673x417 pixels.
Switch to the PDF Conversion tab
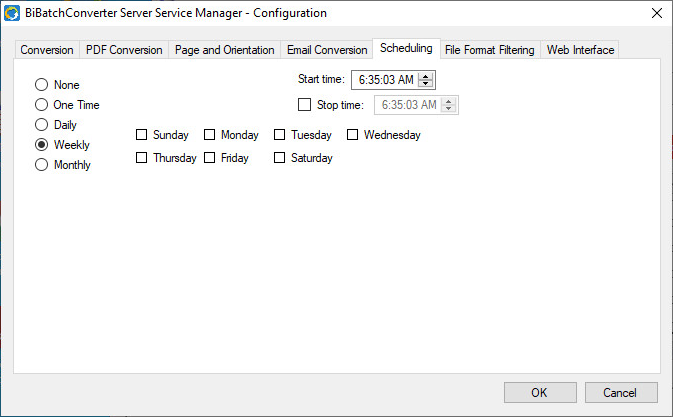(124, 50)
